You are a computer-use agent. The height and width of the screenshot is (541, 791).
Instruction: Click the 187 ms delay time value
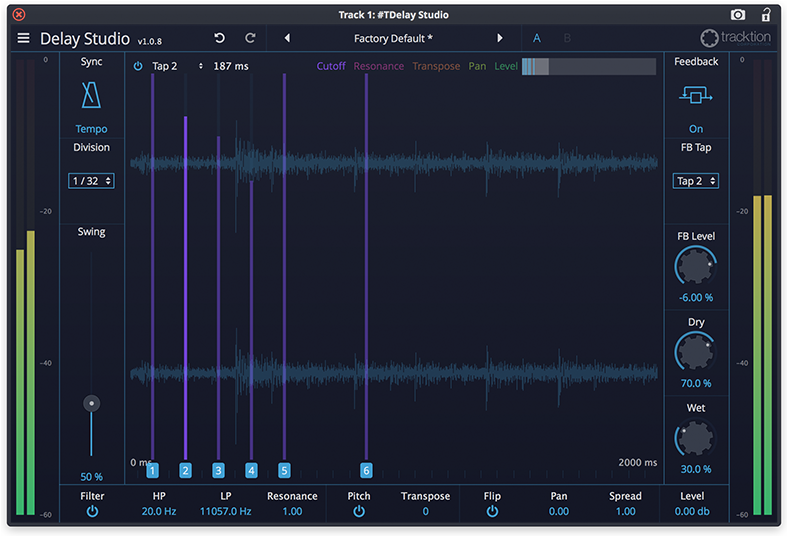pos(231,66)
